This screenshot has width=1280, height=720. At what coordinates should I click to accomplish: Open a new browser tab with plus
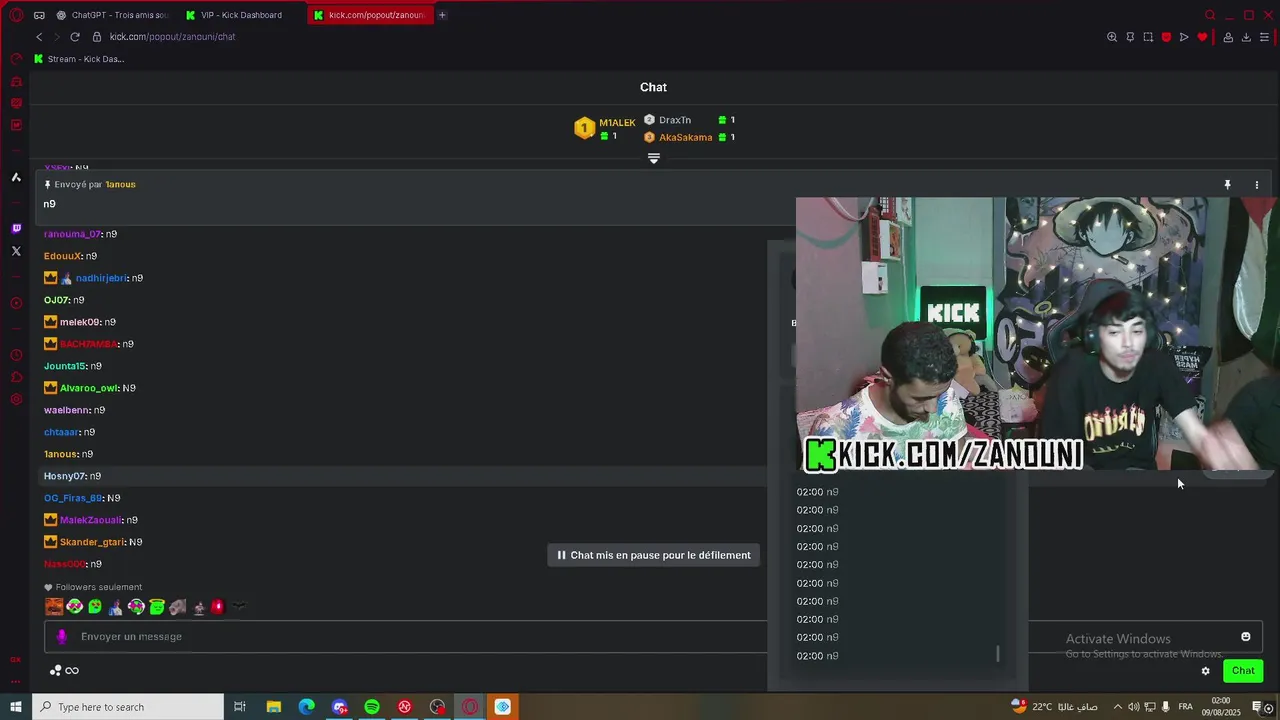pos(442,15)
